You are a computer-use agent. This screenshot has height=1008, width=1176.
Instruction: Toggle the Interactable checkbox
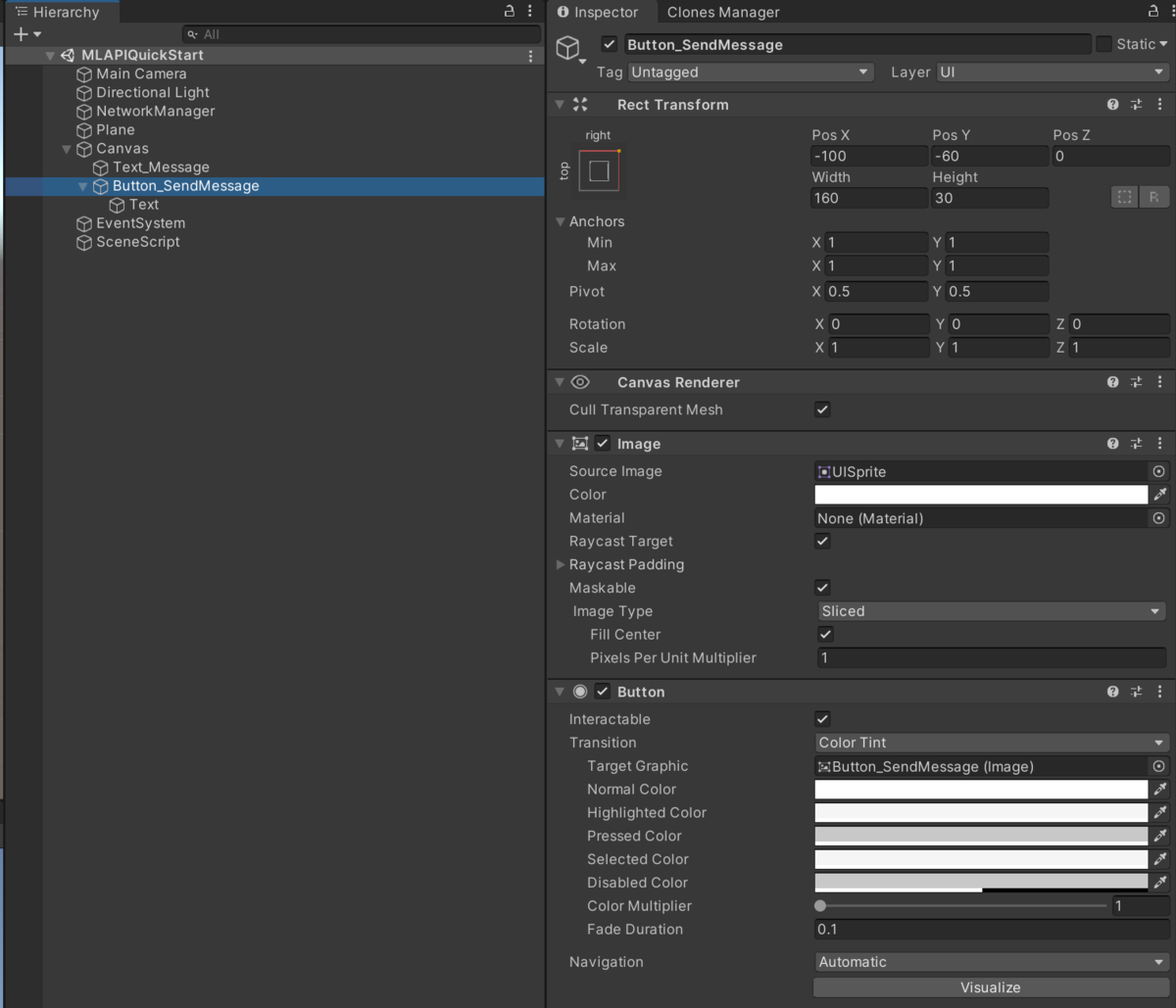point(822,719)
